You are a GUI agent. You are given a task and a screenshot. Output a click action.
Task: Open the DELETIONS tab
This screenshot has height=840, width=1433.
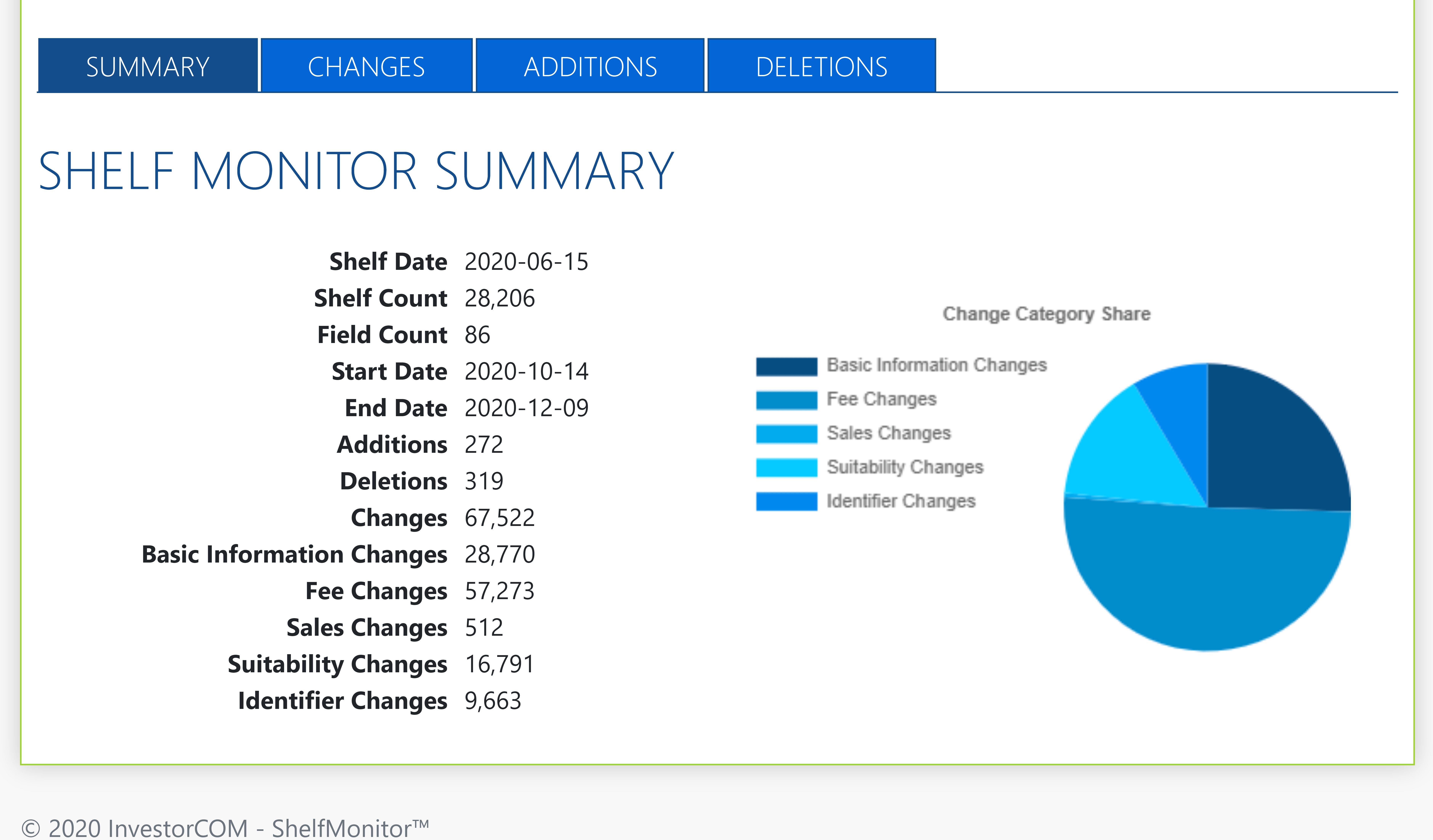pos(822,65)
